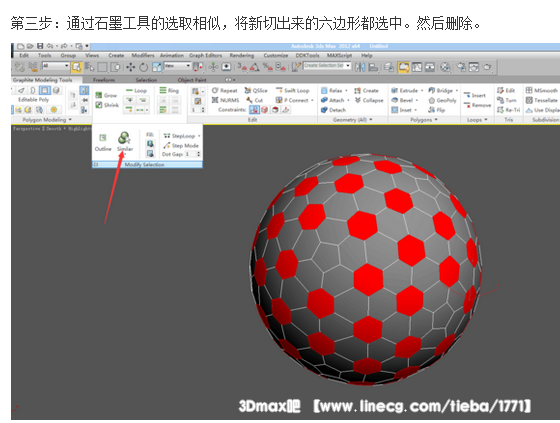Toggle Step Mode selection

click(x=181, y=145)
